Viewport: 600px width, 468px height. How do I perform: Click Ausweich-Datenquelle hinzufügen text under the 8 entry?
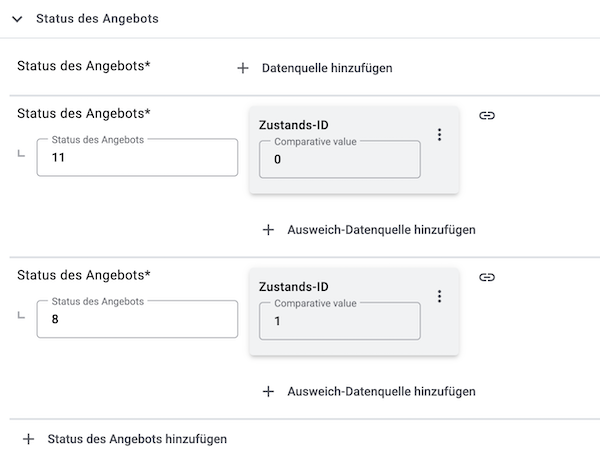(x=381, y=391)
